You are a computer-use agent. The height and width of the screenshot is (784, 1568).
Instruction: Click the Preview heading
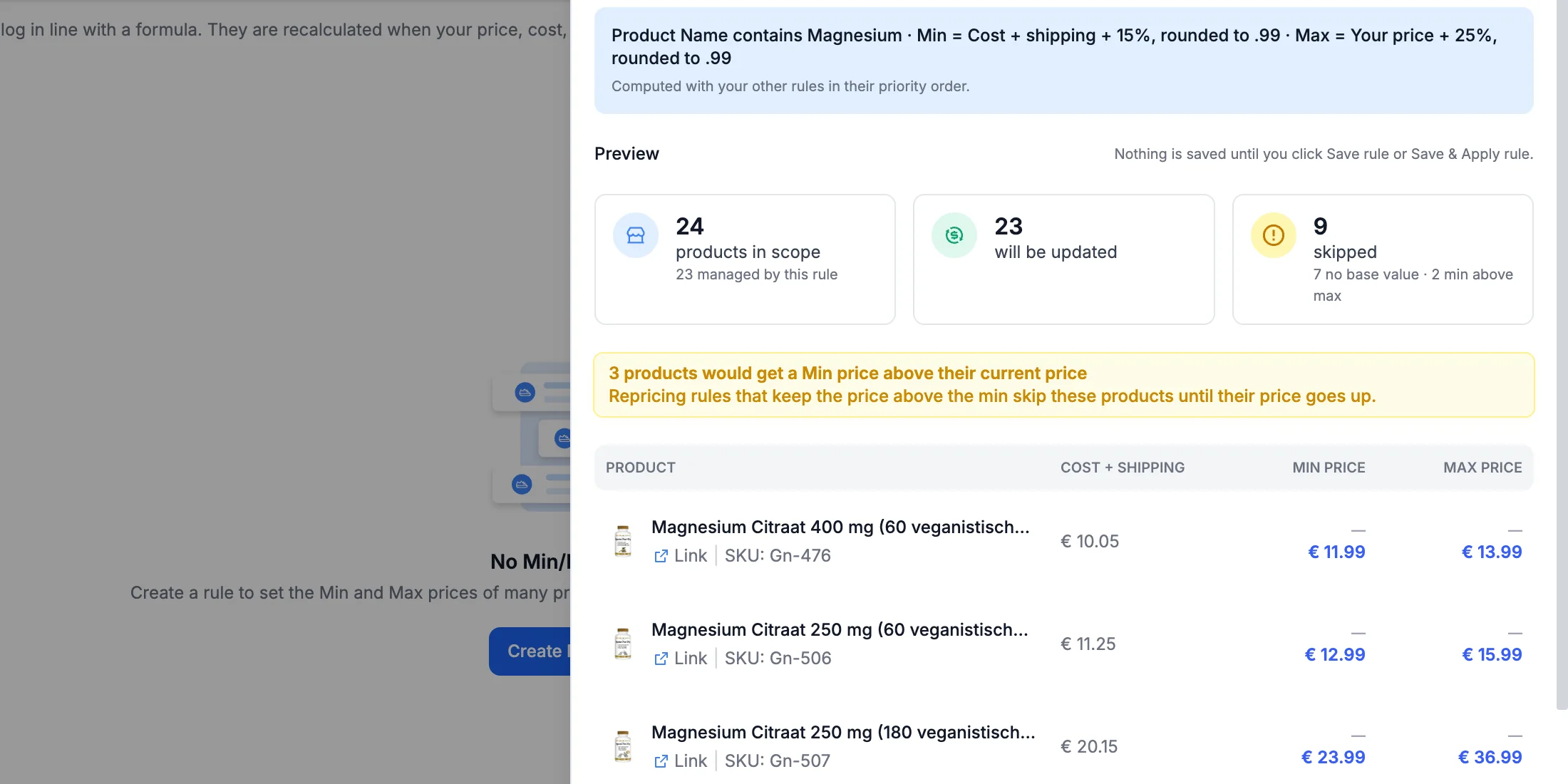point(626,154)
